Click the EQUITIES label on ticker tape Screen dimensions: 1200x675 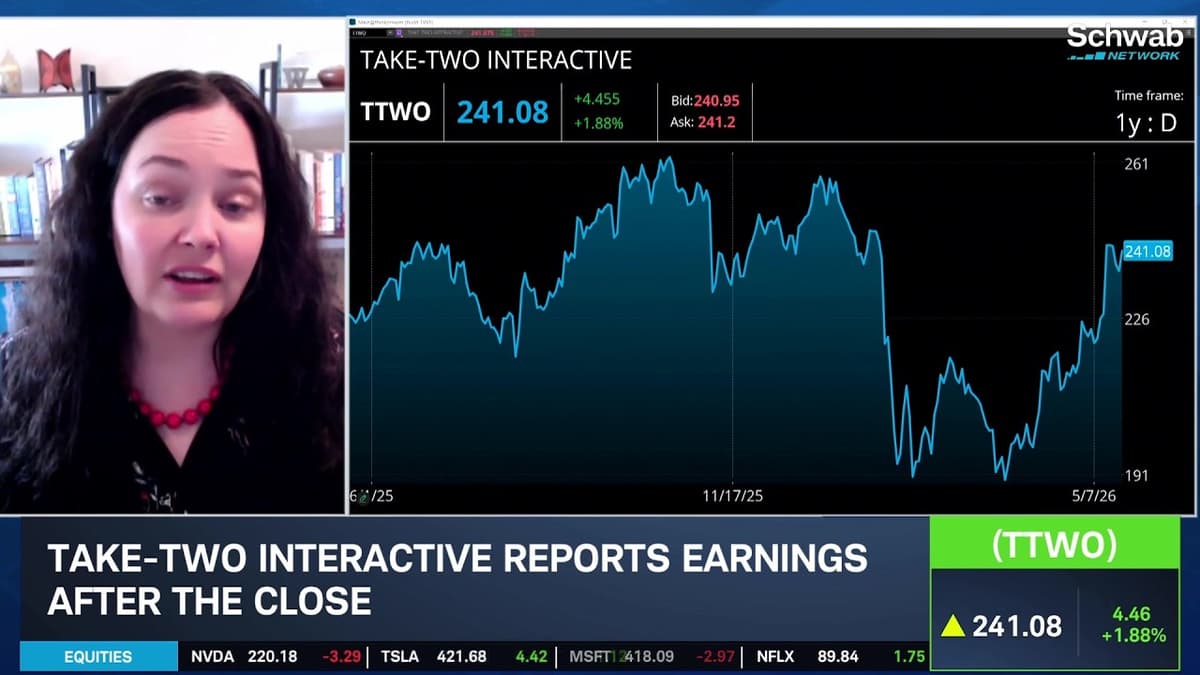click(x=98, y=657)
